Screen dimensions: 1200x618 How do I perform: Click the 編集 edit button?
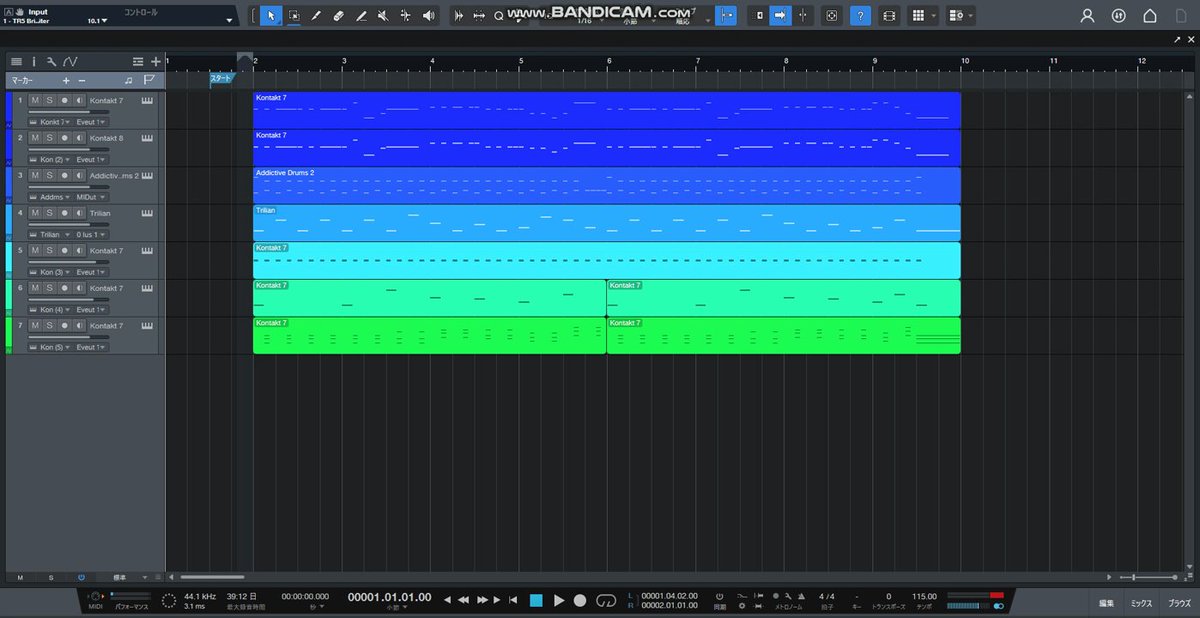pos(1106,603)
